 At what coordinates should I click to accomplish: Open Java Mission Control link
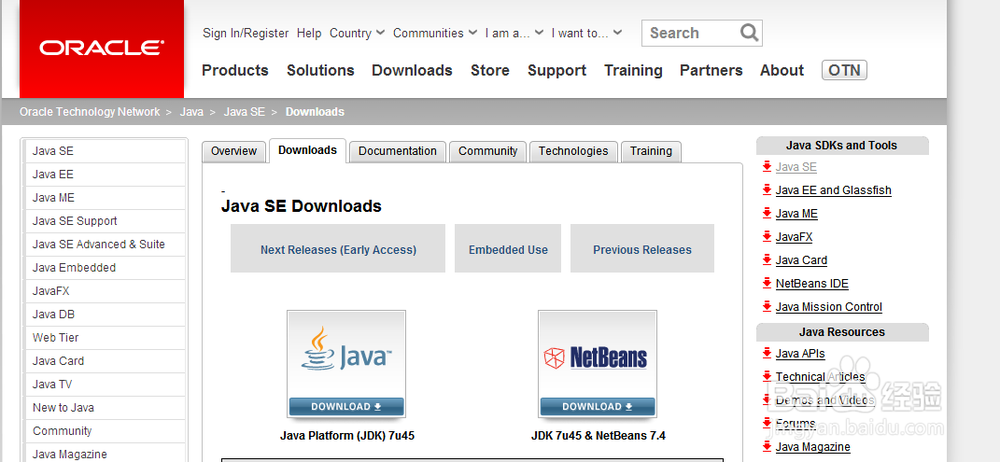[829, 307]
